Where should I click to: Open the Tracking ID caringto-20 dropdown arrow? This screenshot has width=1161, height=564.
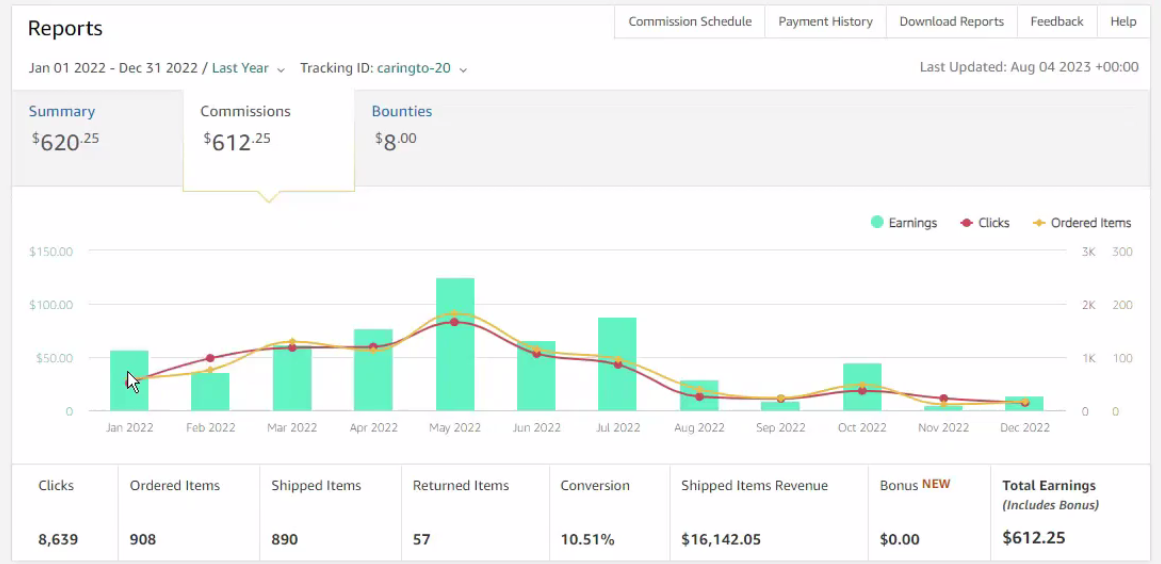pyautogui.click(x=464, y=70)
